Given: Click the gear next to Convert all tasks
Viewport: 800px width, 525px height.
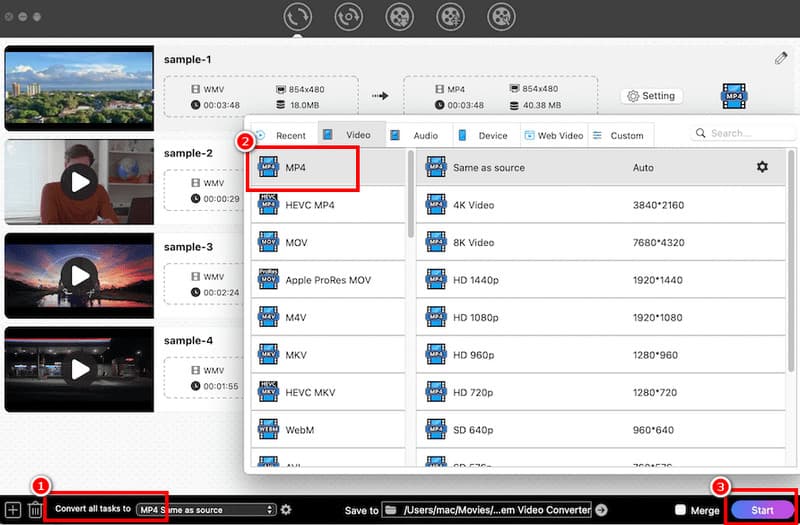Looking at the screenshot, I should point(286,510).
